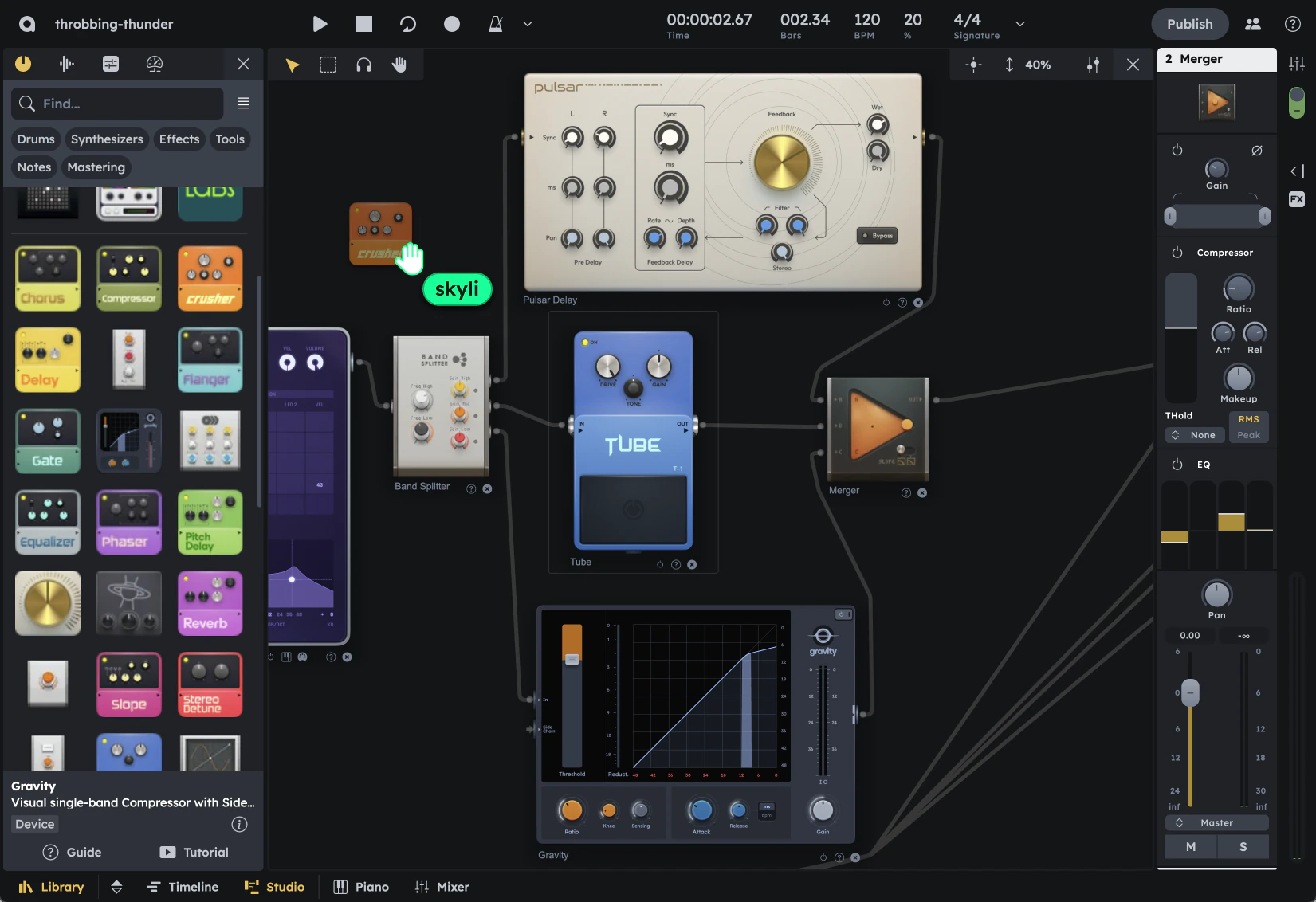Click the record button in the transport bar
The height and width of the screenshot is (902, 1316).
451,24
